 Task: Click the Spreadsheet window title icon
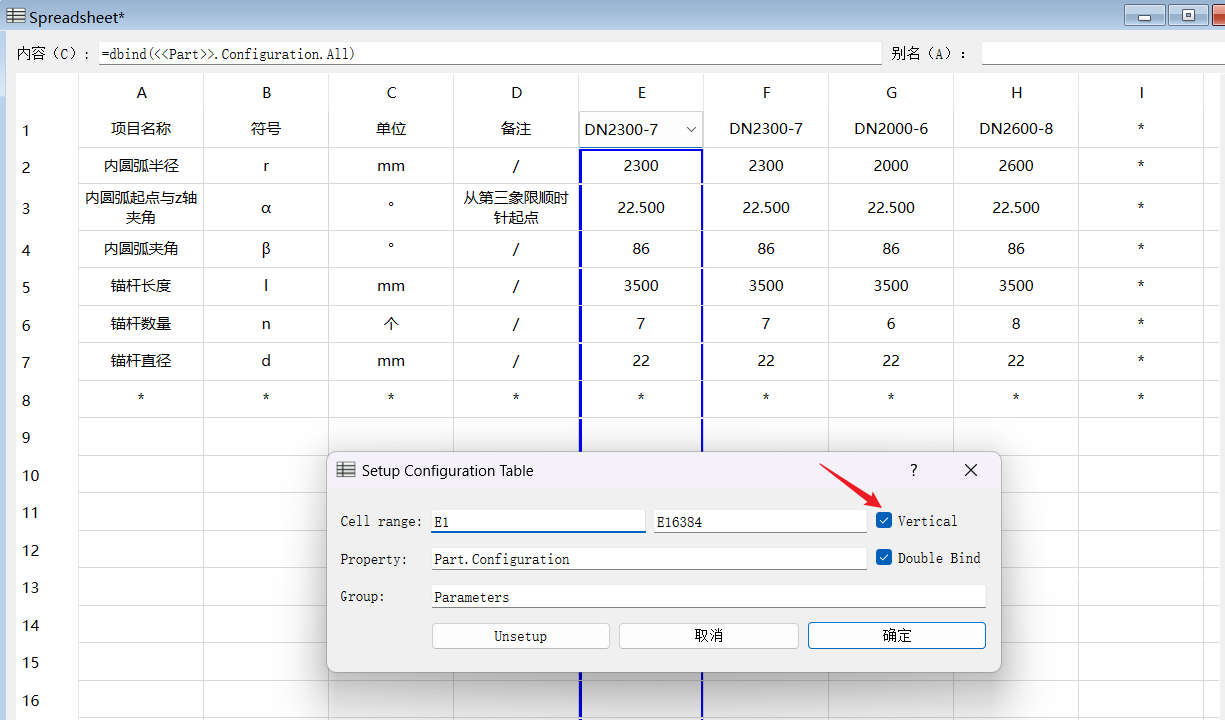[x=16, y=16]
